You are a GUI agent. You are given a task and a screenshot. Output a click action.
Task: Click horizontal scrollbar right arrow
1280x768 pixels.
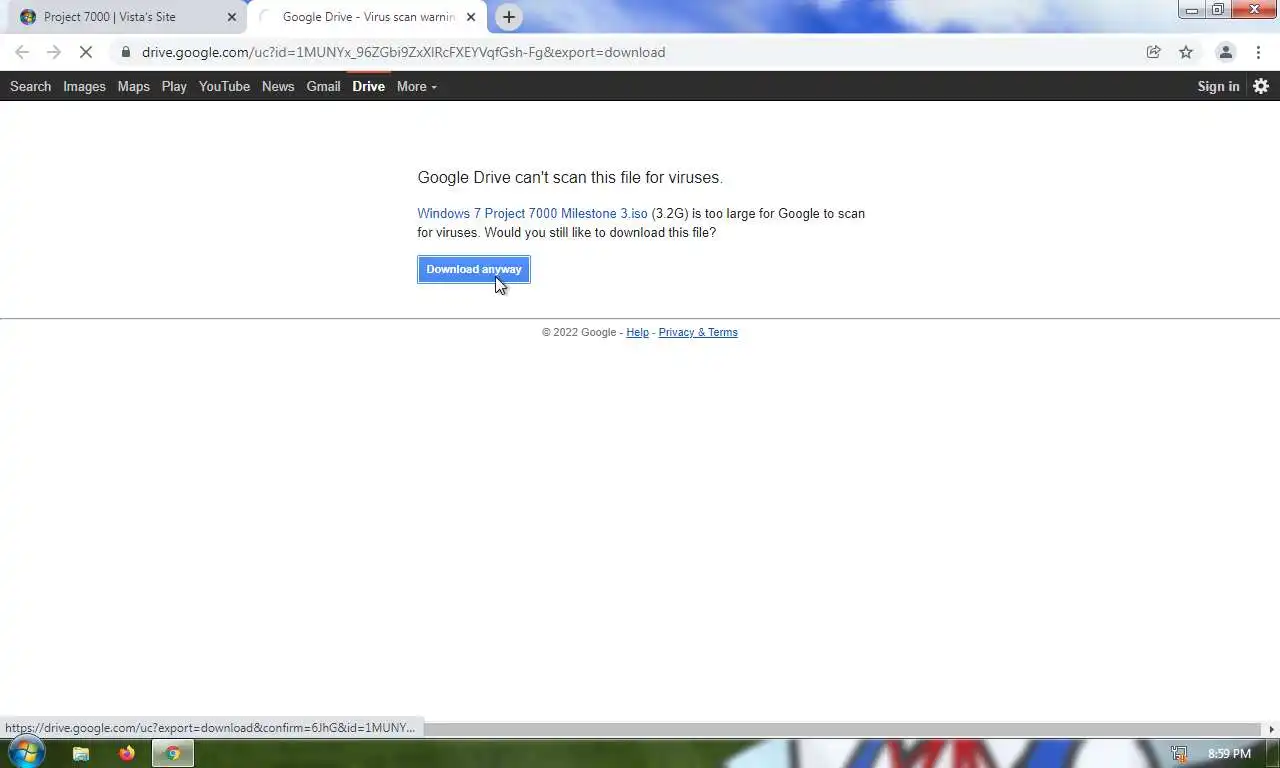[1272, 729]
